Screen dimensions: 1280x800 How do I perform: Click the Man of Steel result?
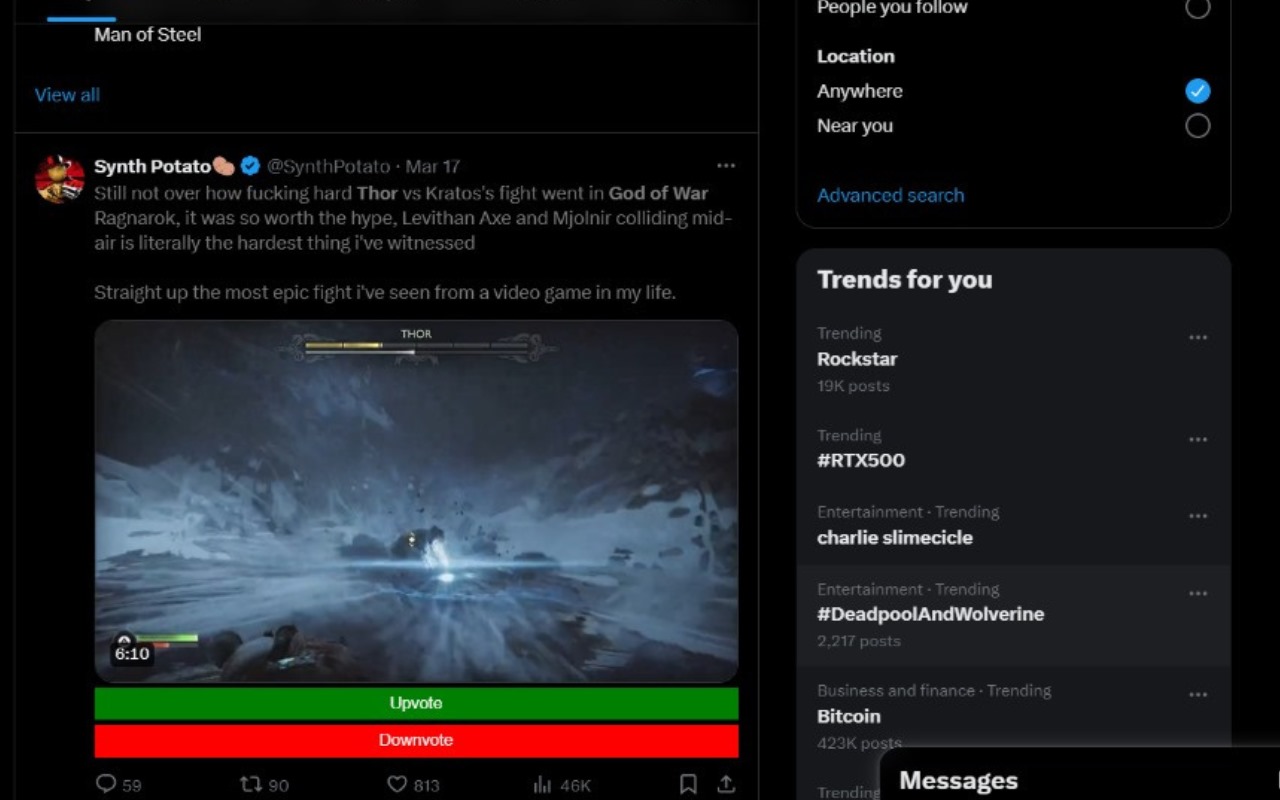coord(147,34)
